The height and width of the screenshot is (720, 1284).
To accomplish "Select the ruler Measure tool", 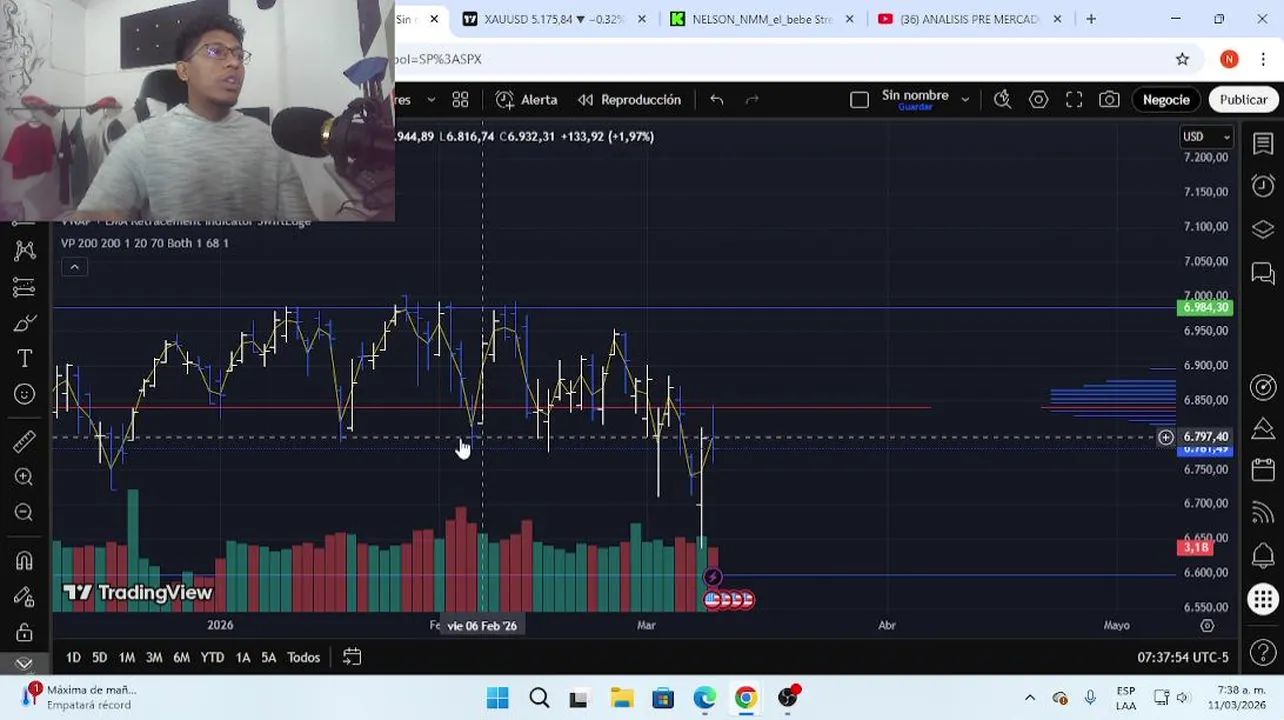I will point(24,441).
